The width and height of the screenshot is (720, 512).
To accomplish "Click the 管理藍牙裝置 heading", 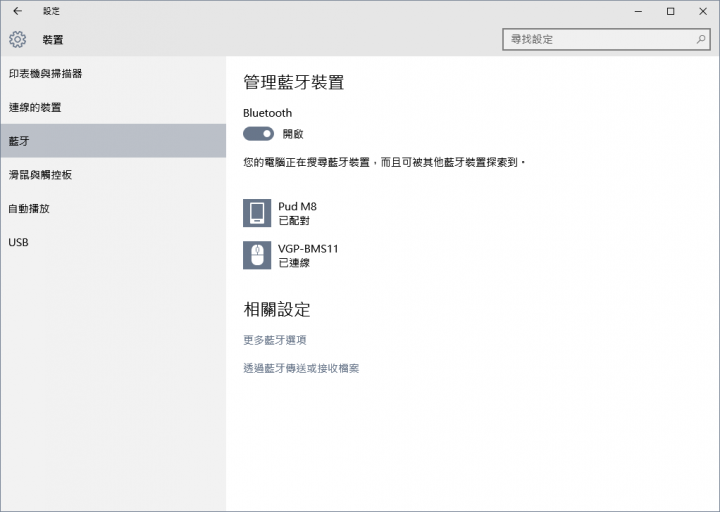I will 294,83.
